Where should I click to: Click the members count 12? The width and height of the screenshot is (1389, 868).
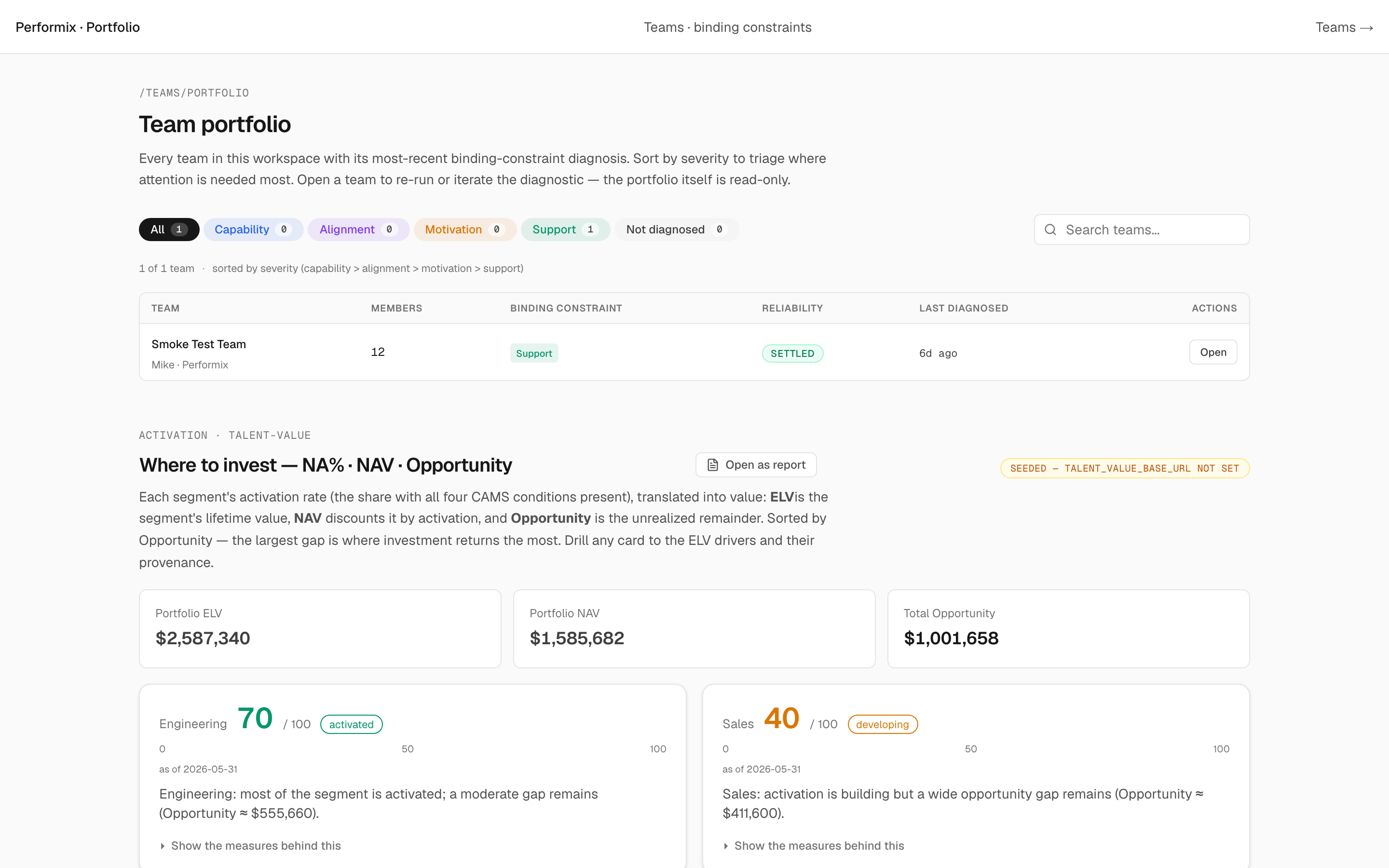378,352
